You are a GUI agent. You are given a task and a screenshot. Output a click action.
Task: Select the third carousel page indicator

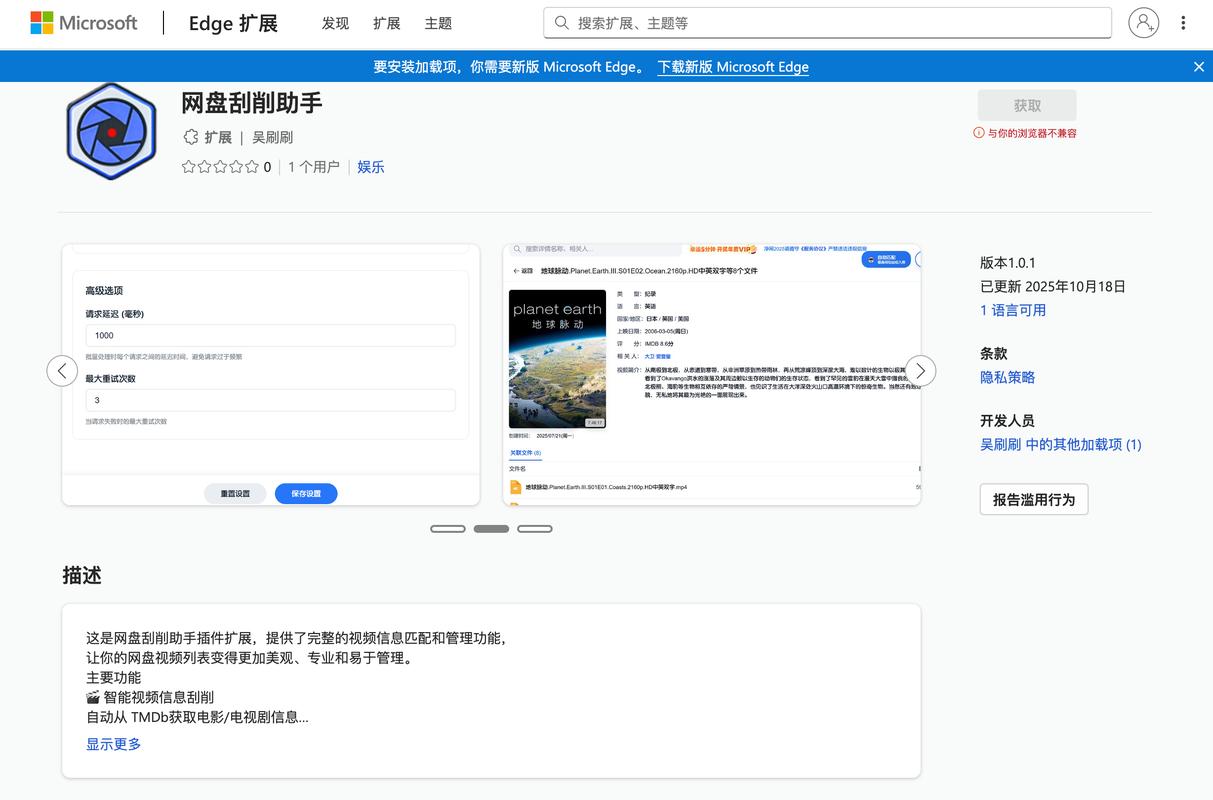click(535, 529)
